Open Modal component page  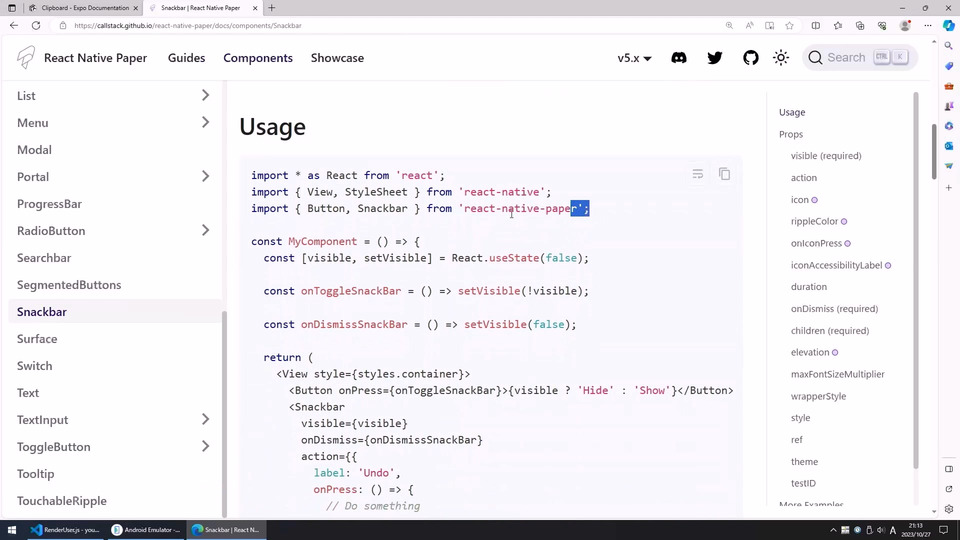pos(34,149)
